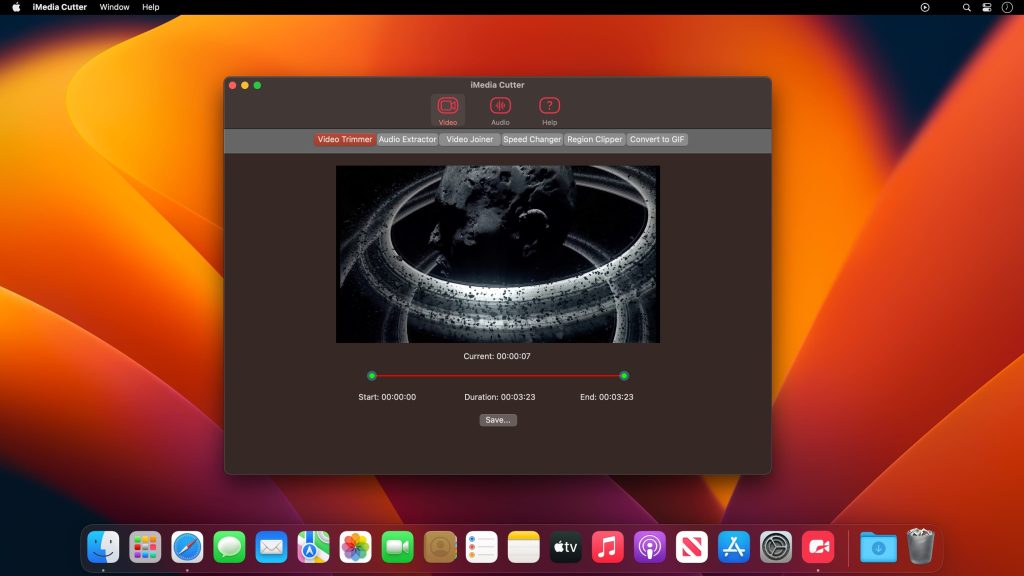Launch Safari from the Dock

pos(188,547)
